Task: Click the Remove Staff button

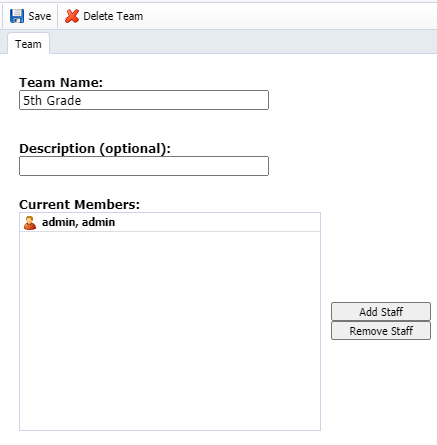Action: point(381,331)
